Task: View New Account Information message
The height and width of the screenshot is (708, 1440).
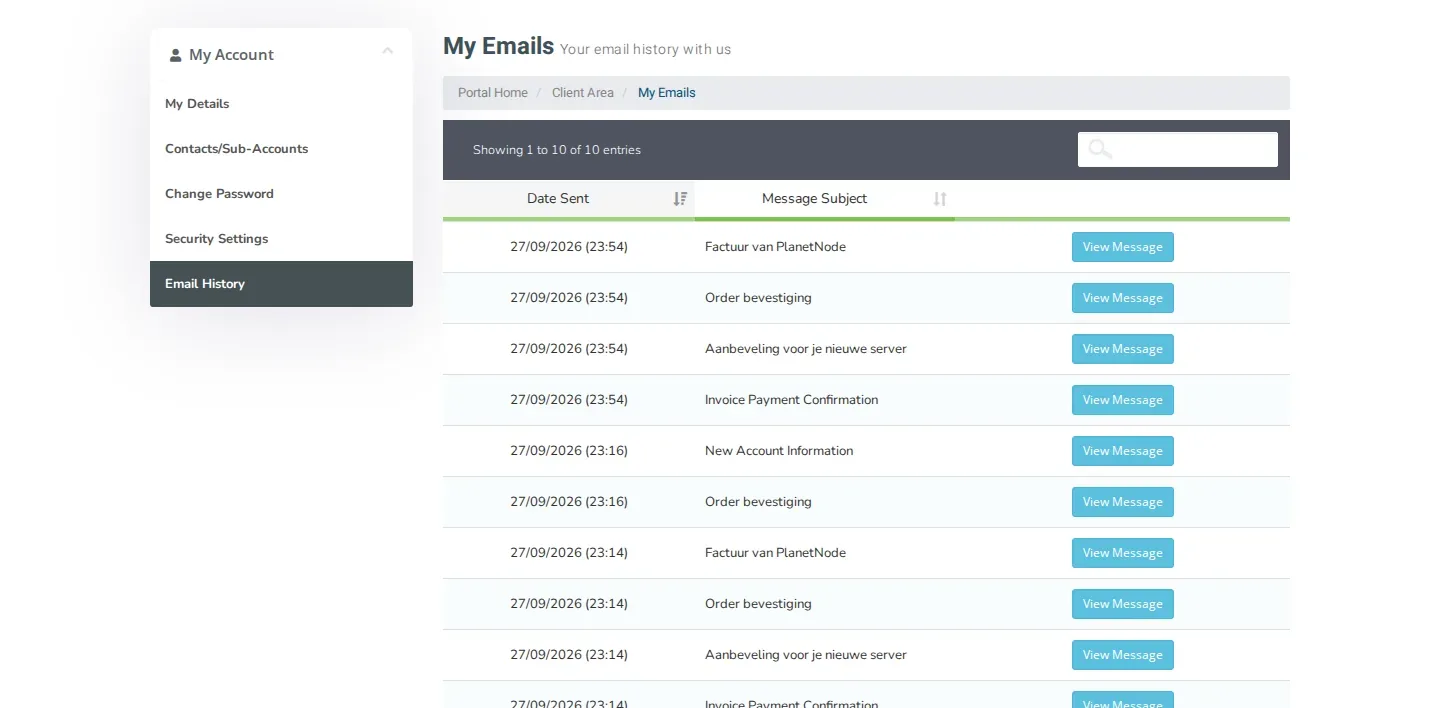Action: coord(1123,451)
